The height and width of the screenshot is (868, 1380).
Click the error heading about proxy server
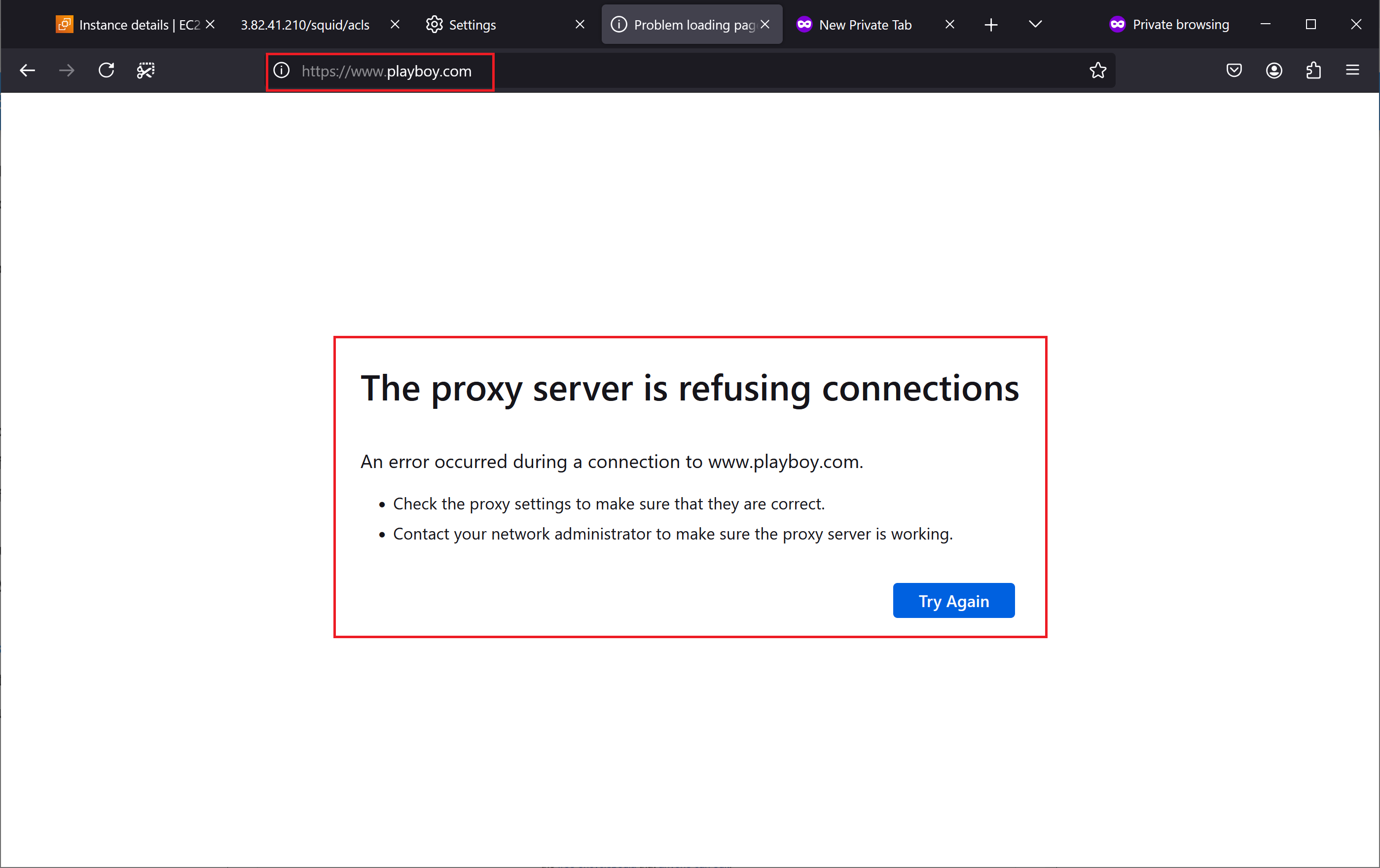coord(690,389)
